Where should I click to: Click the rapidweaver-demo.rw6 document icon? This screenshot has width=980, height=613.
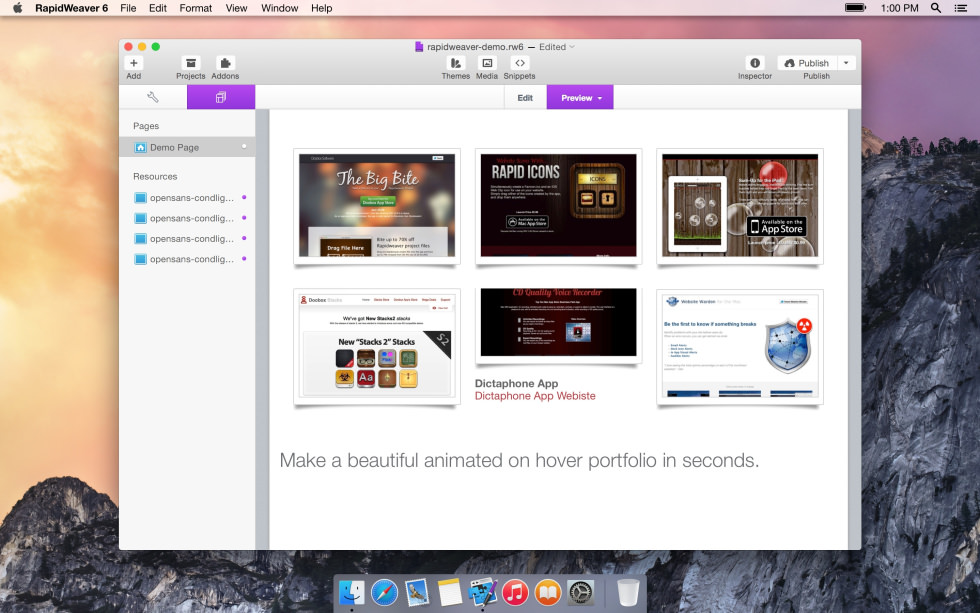coord(419,47)
